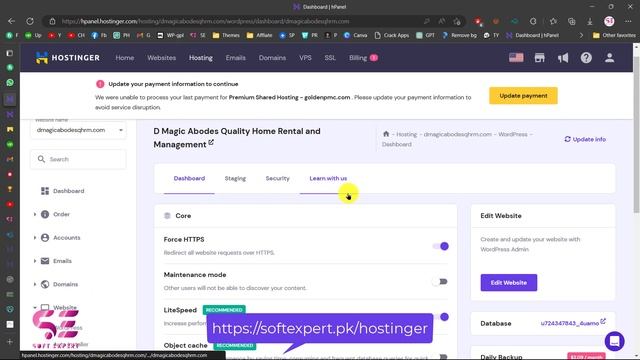
Task: Show more bookmarks chevron
Action: [x=581, y=36]
